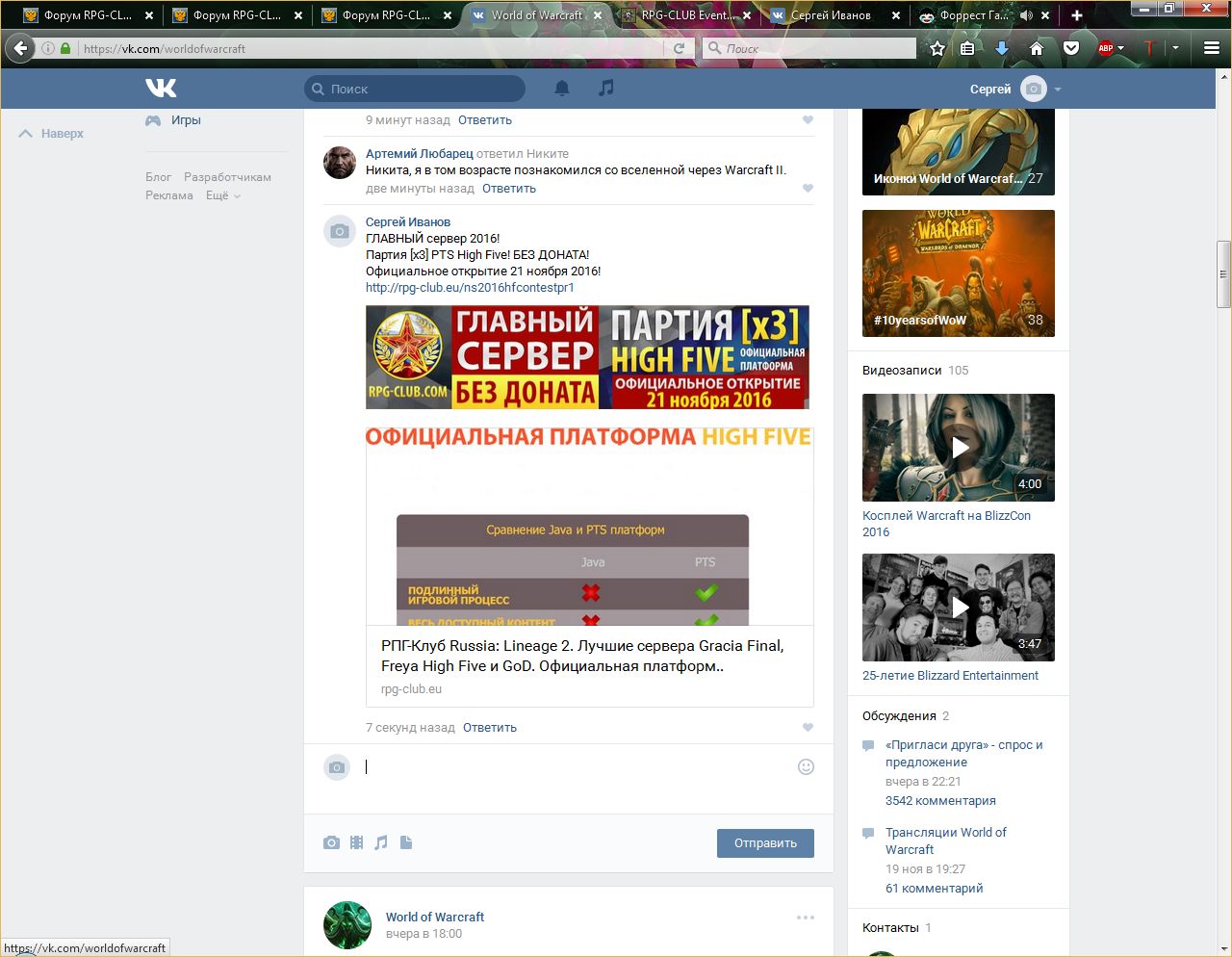The width and height of the screenshot is (1232, 957).
Task: Open Трансляции World of Warcraft discussion
Action: coord(946,841)
